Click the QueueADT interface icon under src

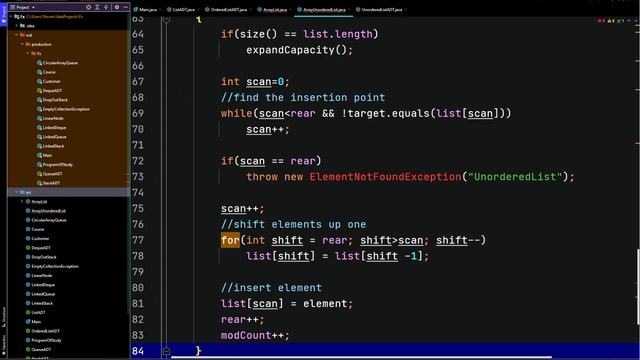28,349
